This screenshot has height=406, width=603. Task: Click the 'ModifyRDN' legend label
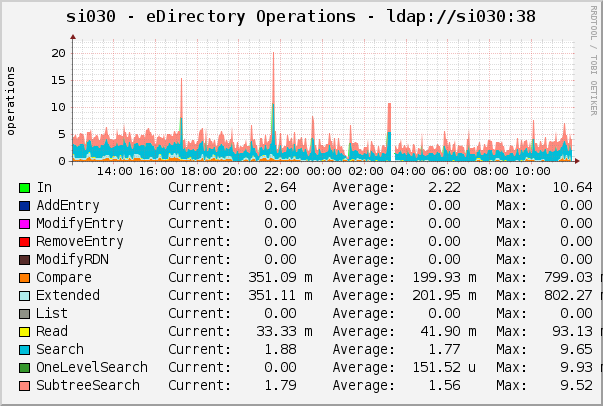click(72, 259)
